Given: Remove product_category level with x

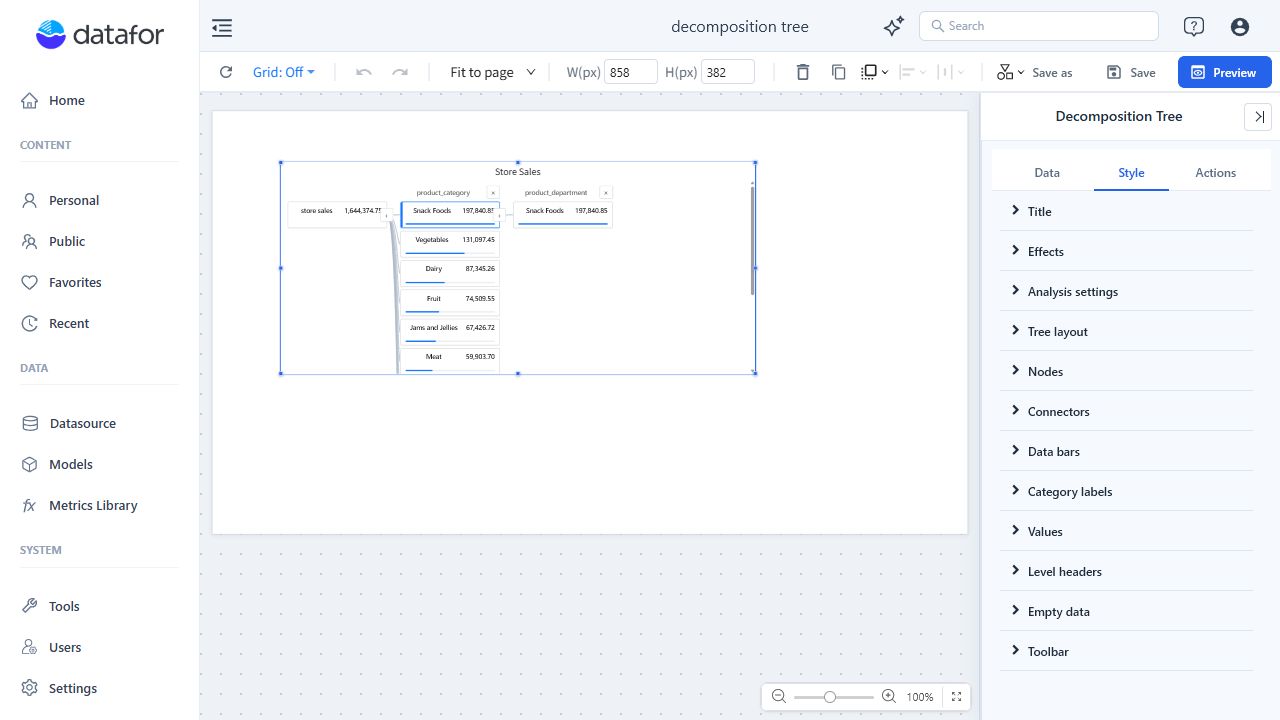Looking at the screenshot, I should [x=493, y=193].
